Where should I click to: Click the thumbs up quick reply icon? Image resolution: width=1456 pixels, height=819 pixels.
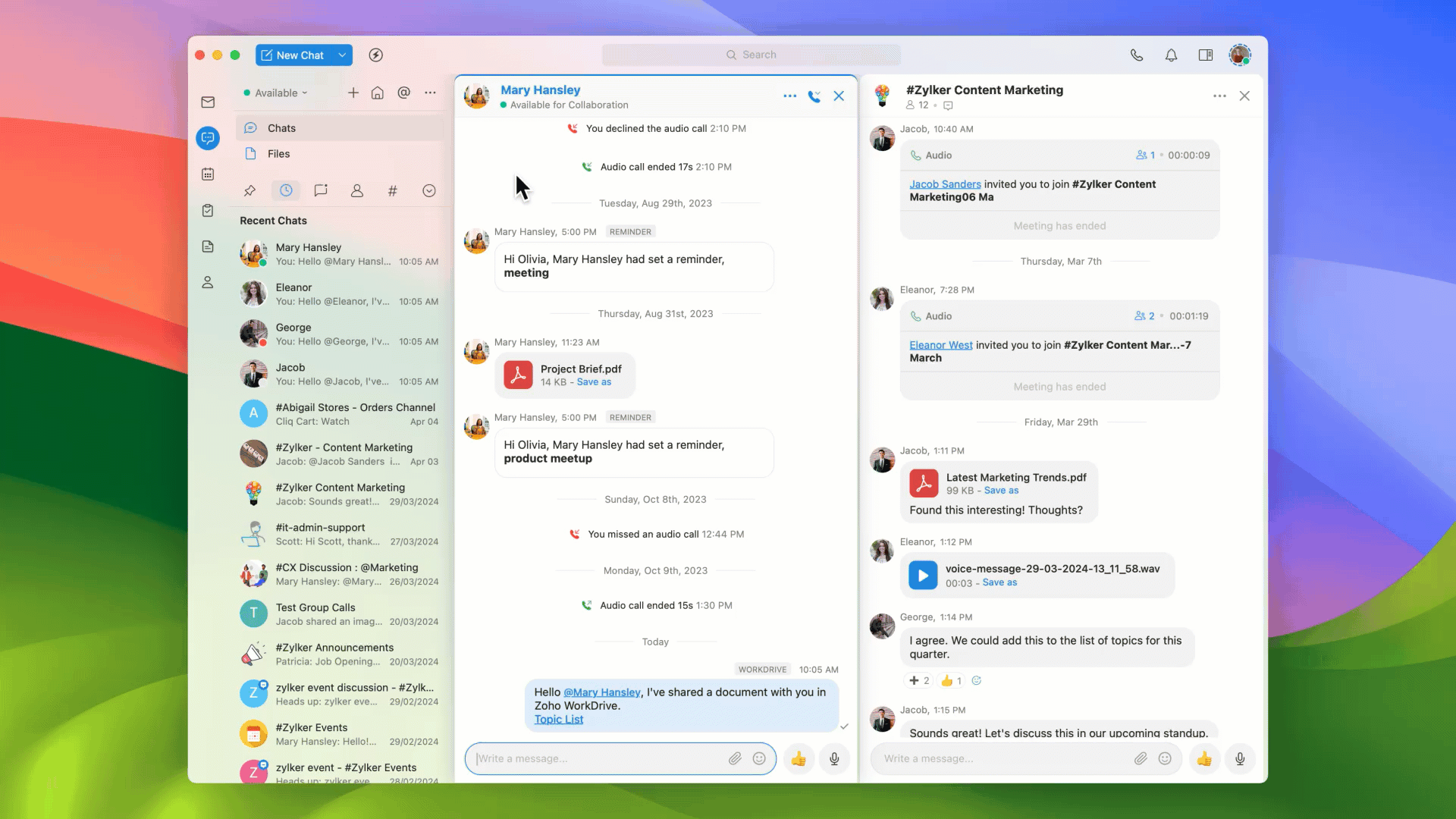[799, 758]
